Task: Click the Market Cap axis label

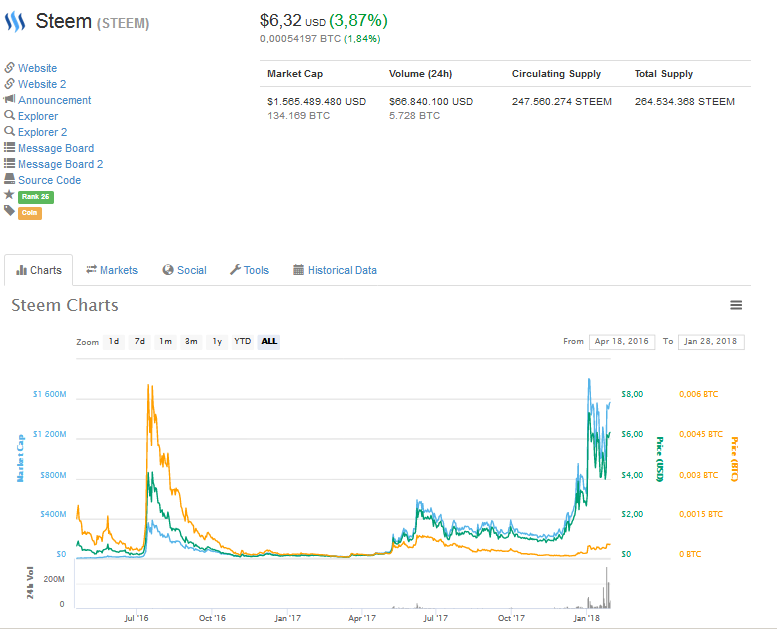Action: (20, 458)
